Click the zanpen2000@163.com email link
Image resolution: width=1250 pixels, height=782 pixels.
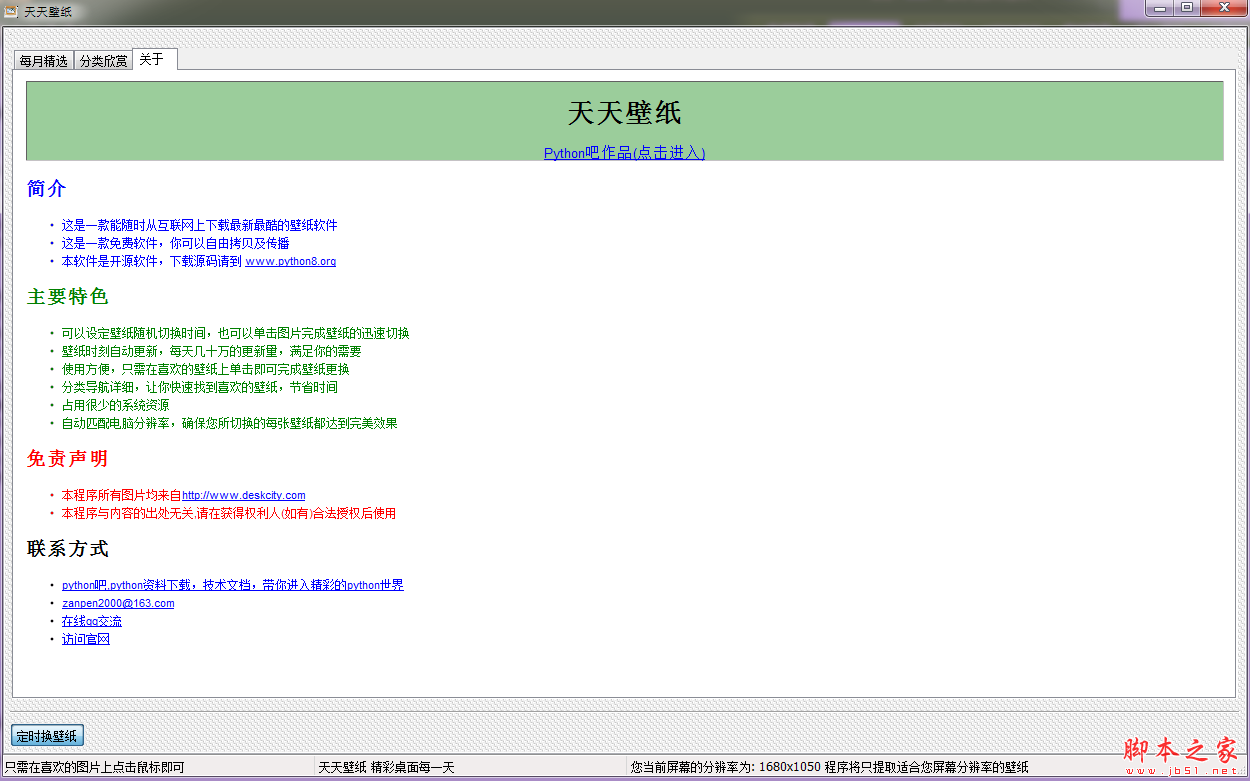pos(118,604)
